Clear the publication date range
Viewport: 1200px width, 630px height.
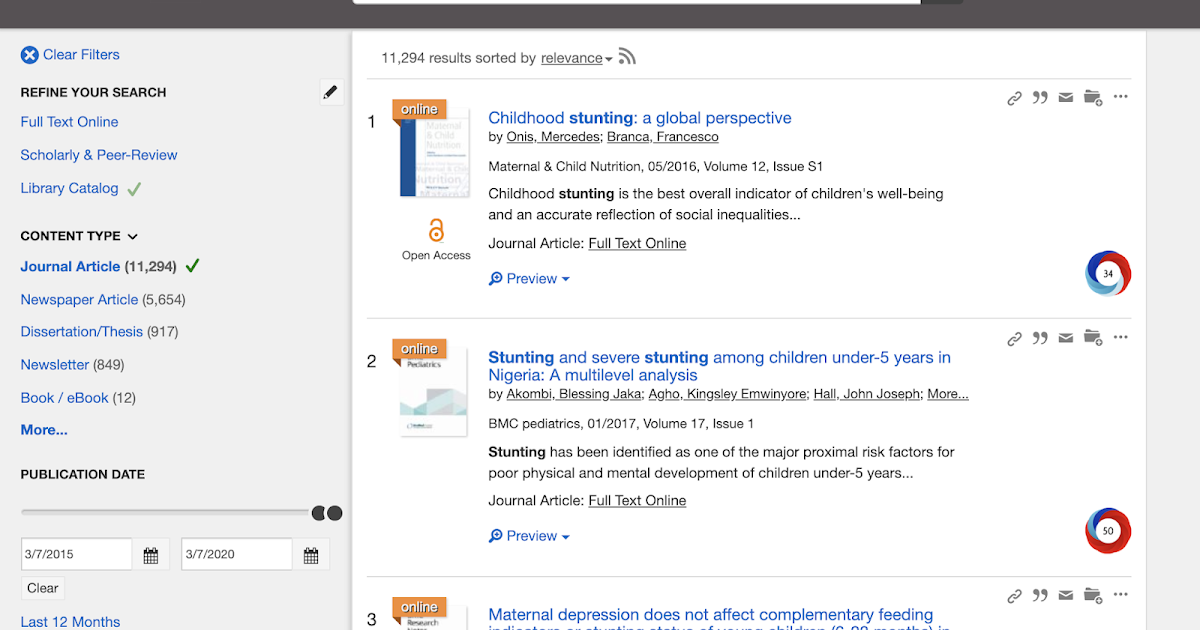coord(42,588)
